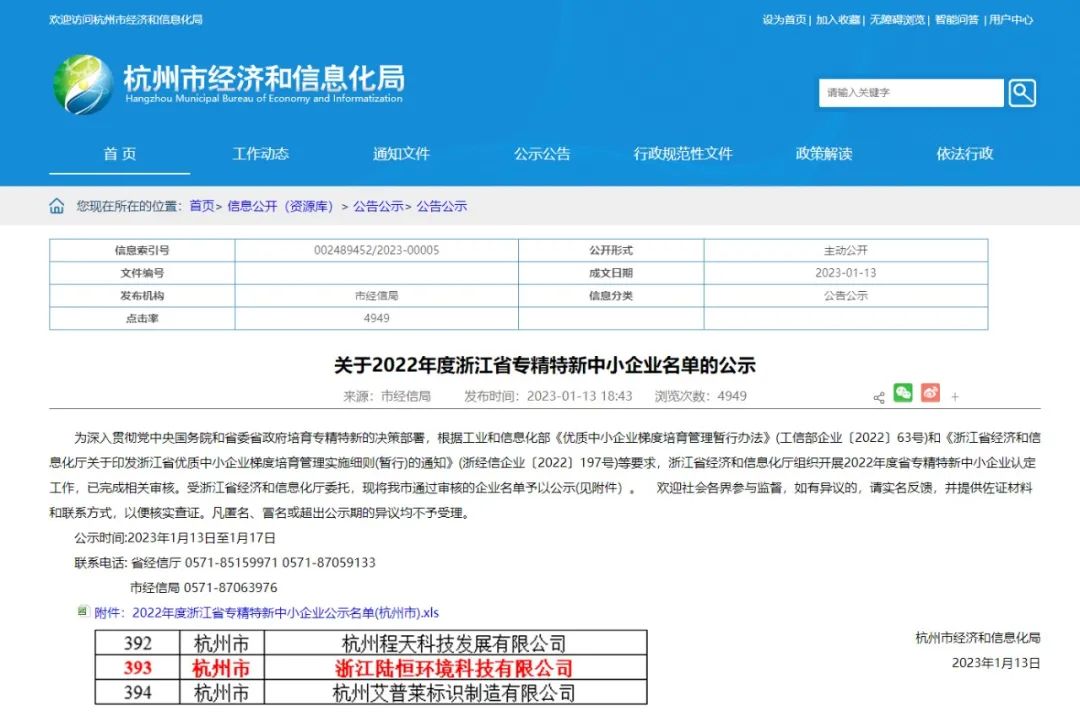Click the signature date 2023年1月13日

pyautogui.click(x=996, y=663)
